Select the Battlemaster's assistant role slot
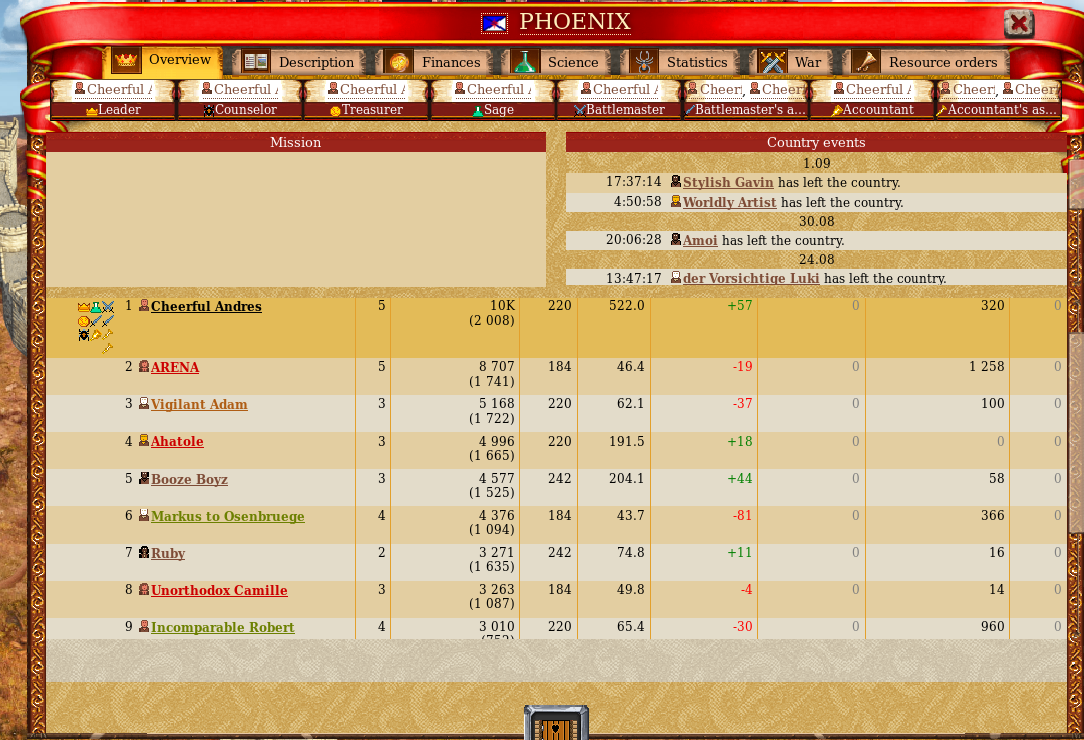1084x740 pixels. point(745,100)
